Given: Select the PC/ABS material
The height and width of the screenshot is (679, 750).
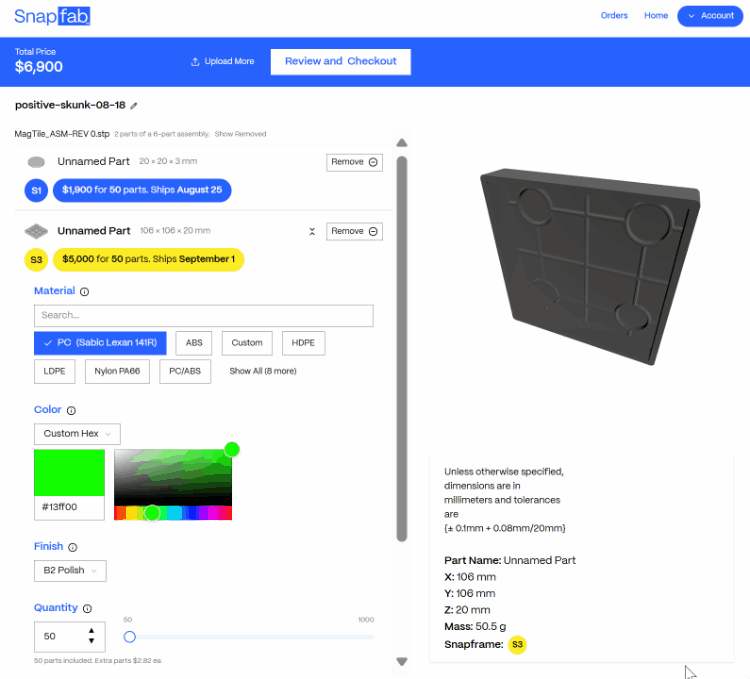Looking at the screenshot, I should click(185, 372).
